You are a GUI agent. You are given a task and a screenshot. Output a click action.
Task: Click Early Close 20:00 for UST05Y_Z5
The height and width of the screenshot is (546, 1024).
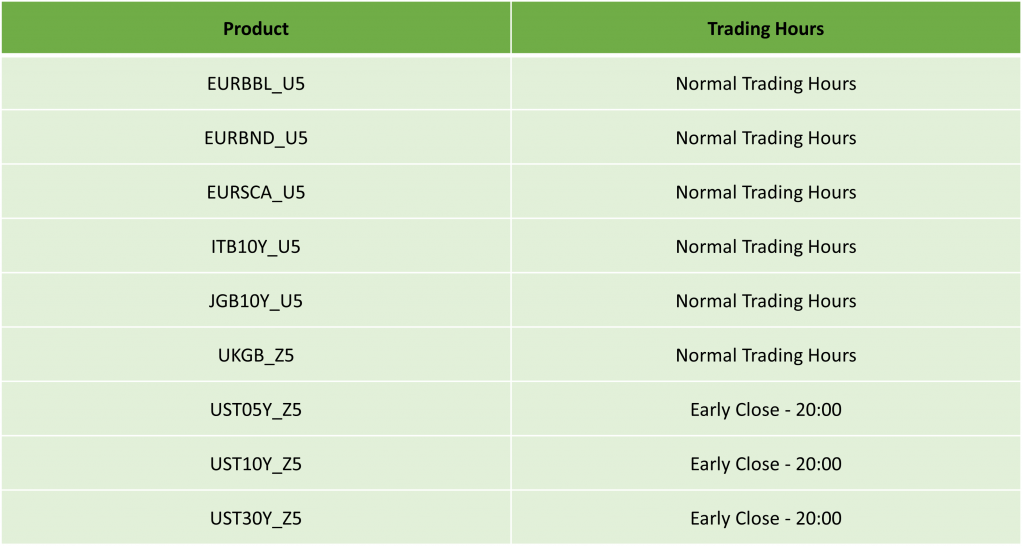click(x=766, y=409)
